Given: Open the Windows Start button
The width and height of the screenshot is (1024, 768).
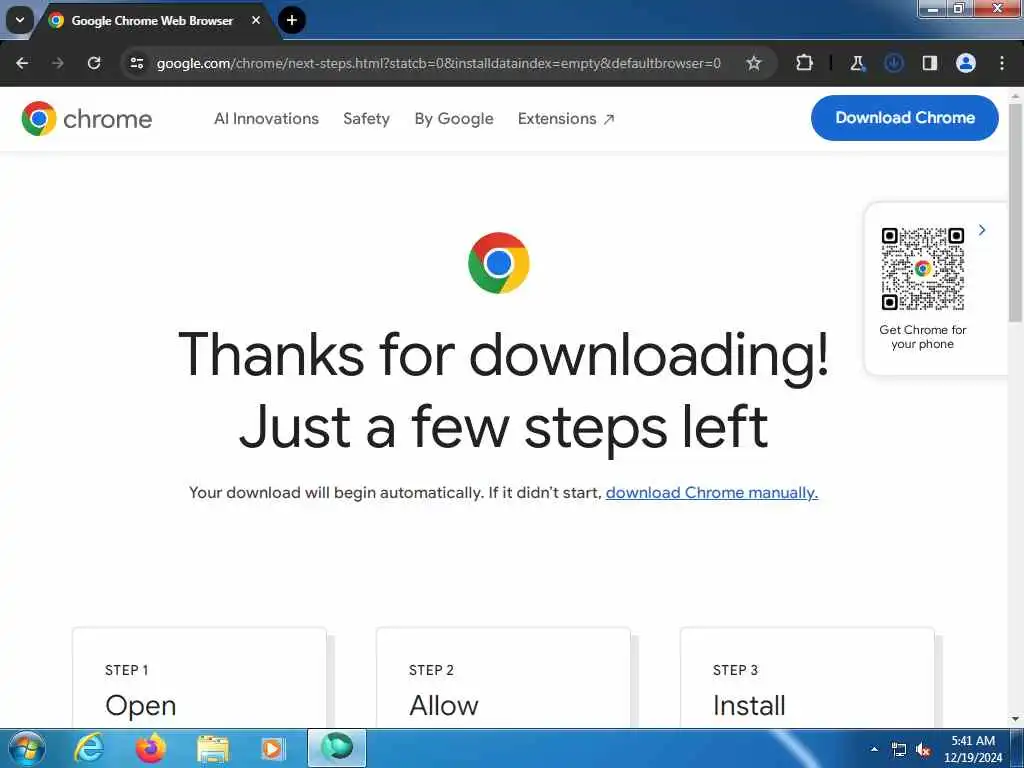Looking at the screenshot, I should pos(27,748).
